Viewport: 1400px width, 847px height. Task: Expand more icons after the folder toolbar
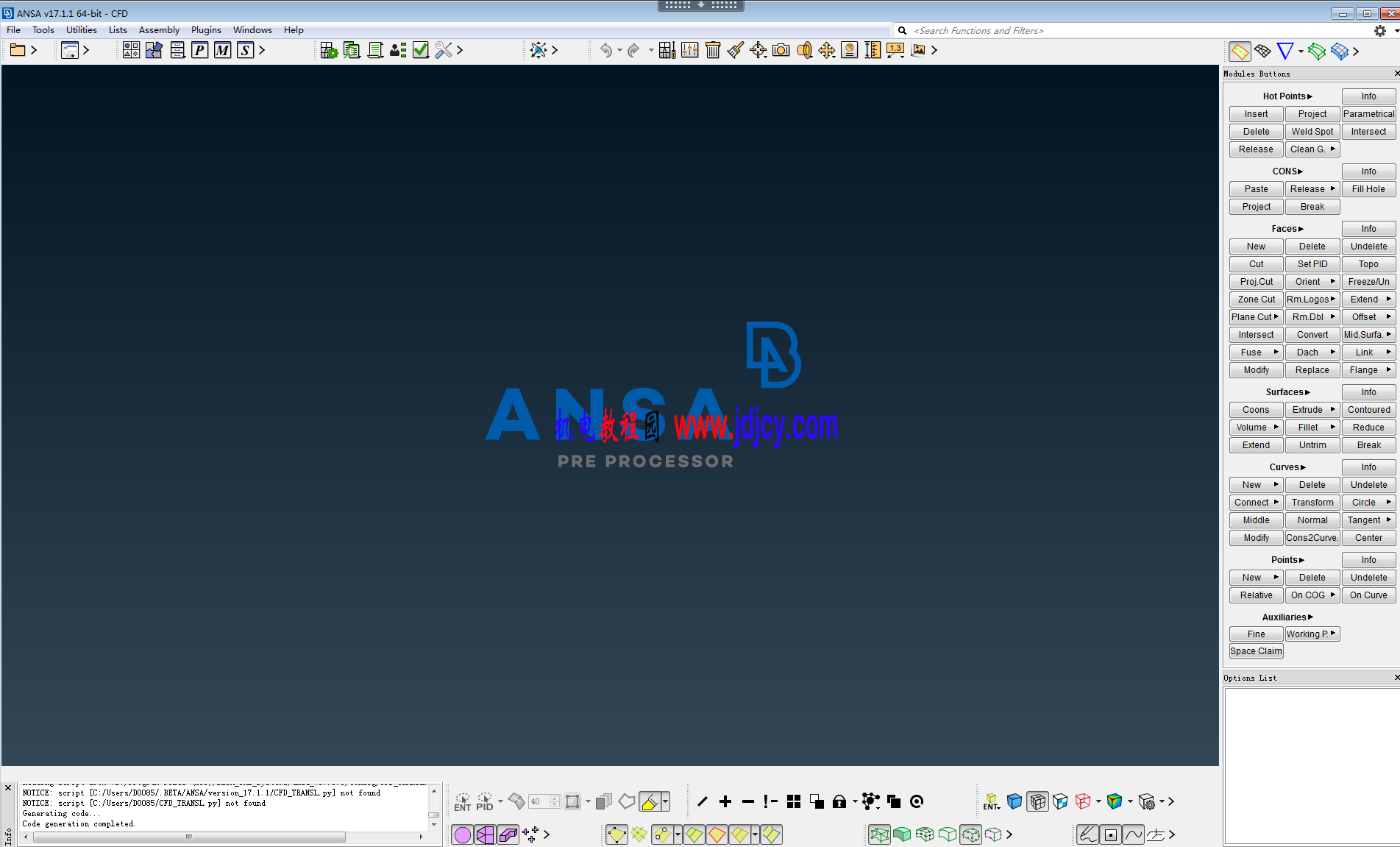click(x=34, y=50)
